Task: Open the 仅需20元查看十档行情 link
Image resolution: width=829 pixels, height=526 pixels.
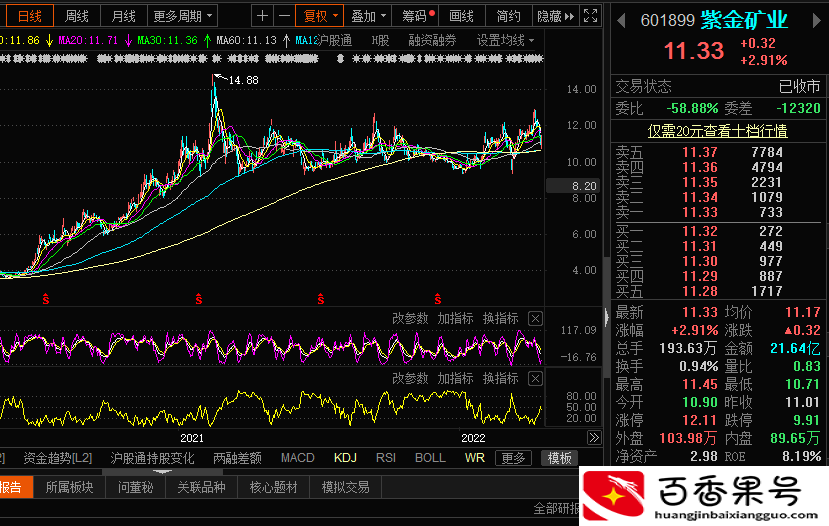Action: tap(717, 131)
